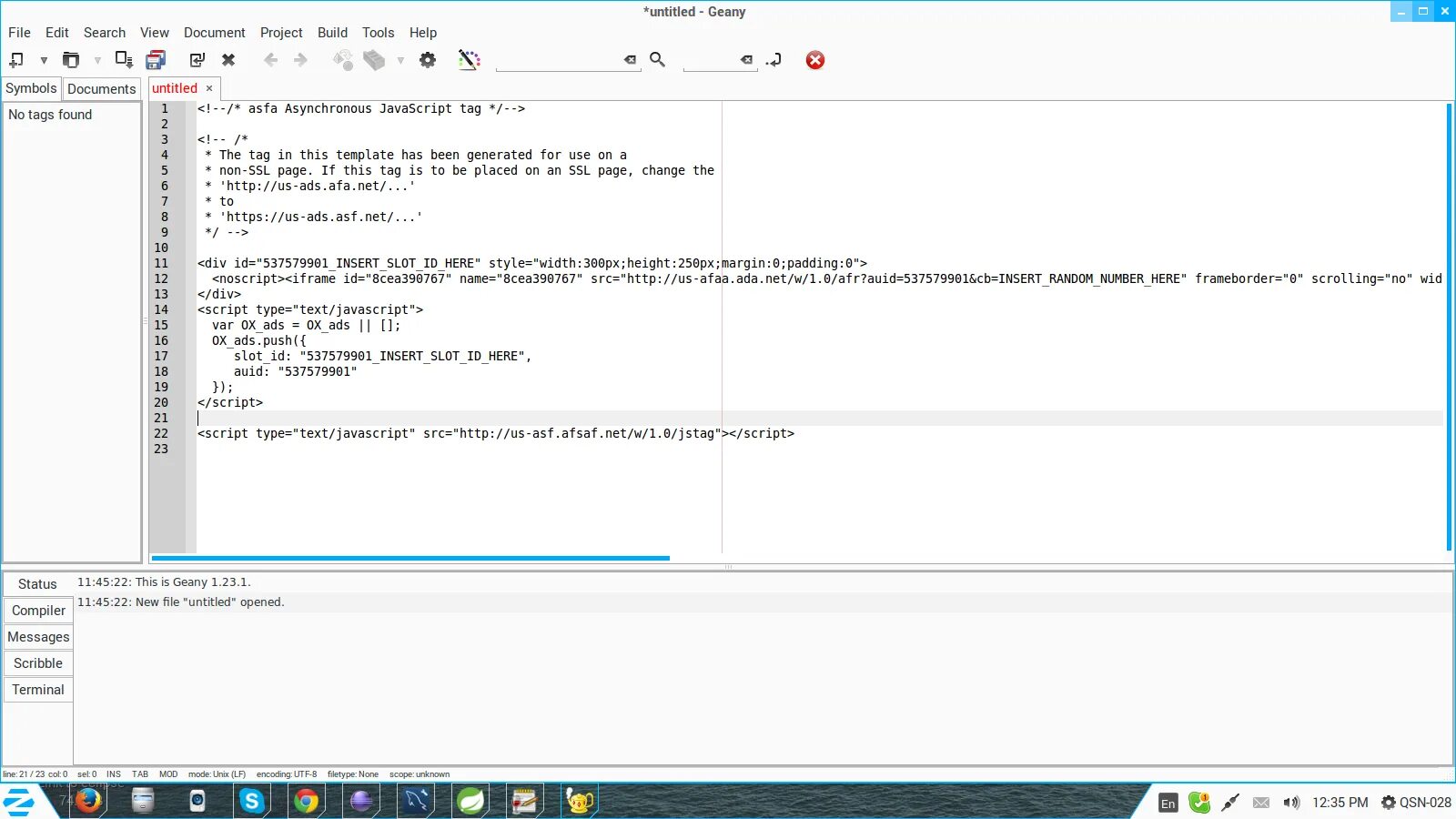This screenshot has width=1456, height=819.
Task: Open MySQL Workbench from the taskbar
Action: [x=416, y=801]
